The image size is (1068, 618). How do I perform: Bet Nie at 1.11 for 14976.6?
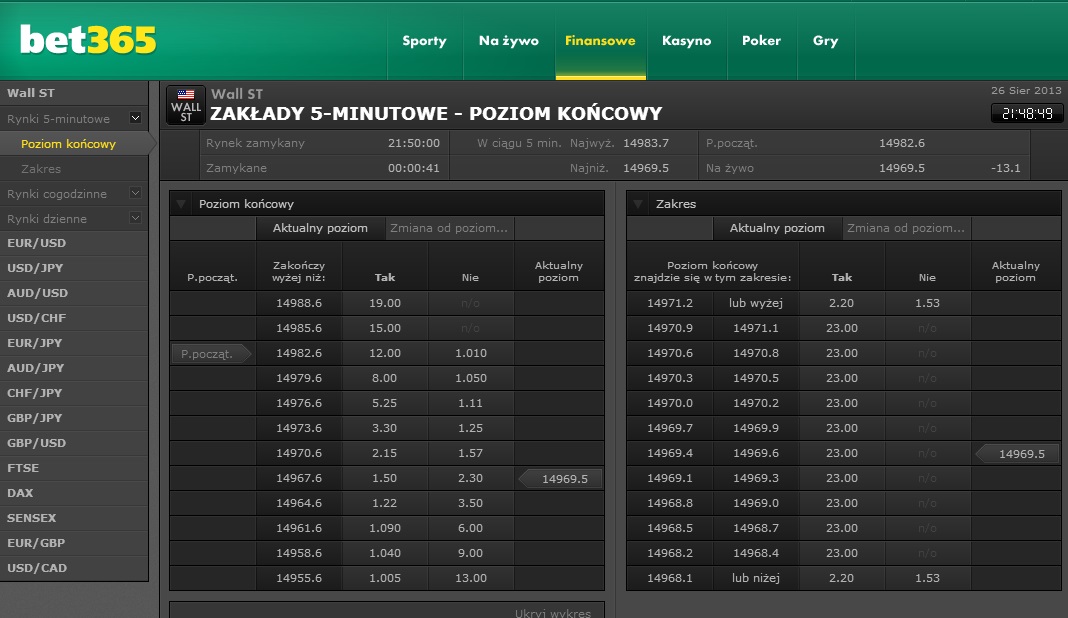click(471, 403)
